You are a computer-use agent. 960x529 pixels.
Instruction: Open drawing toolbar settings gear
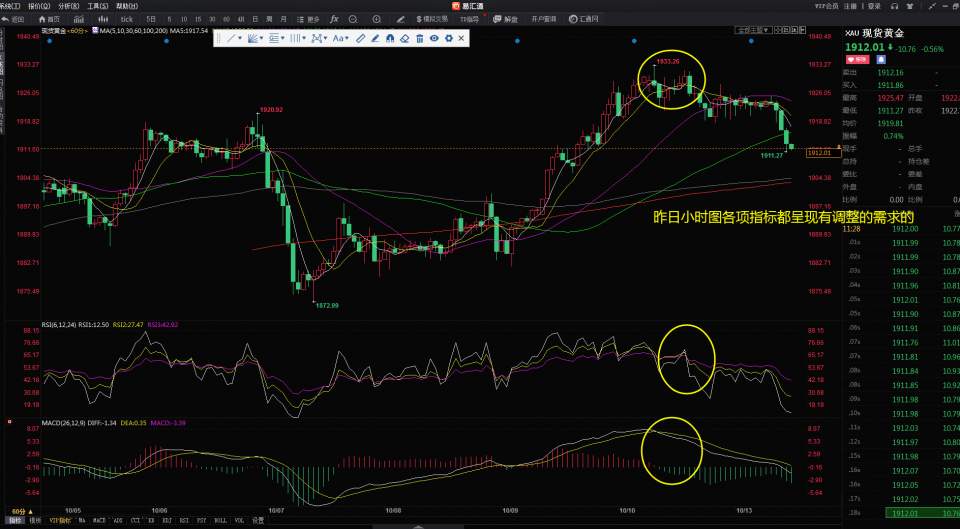[449, 38]
